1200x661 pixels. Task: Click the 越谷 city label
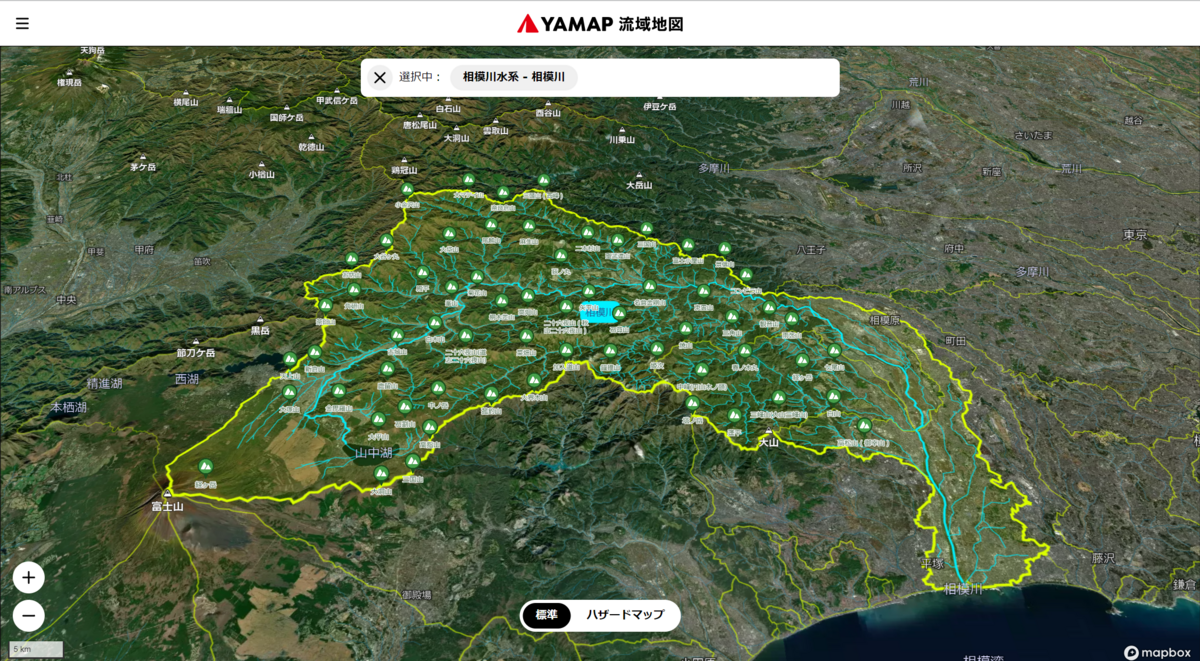1132,120
